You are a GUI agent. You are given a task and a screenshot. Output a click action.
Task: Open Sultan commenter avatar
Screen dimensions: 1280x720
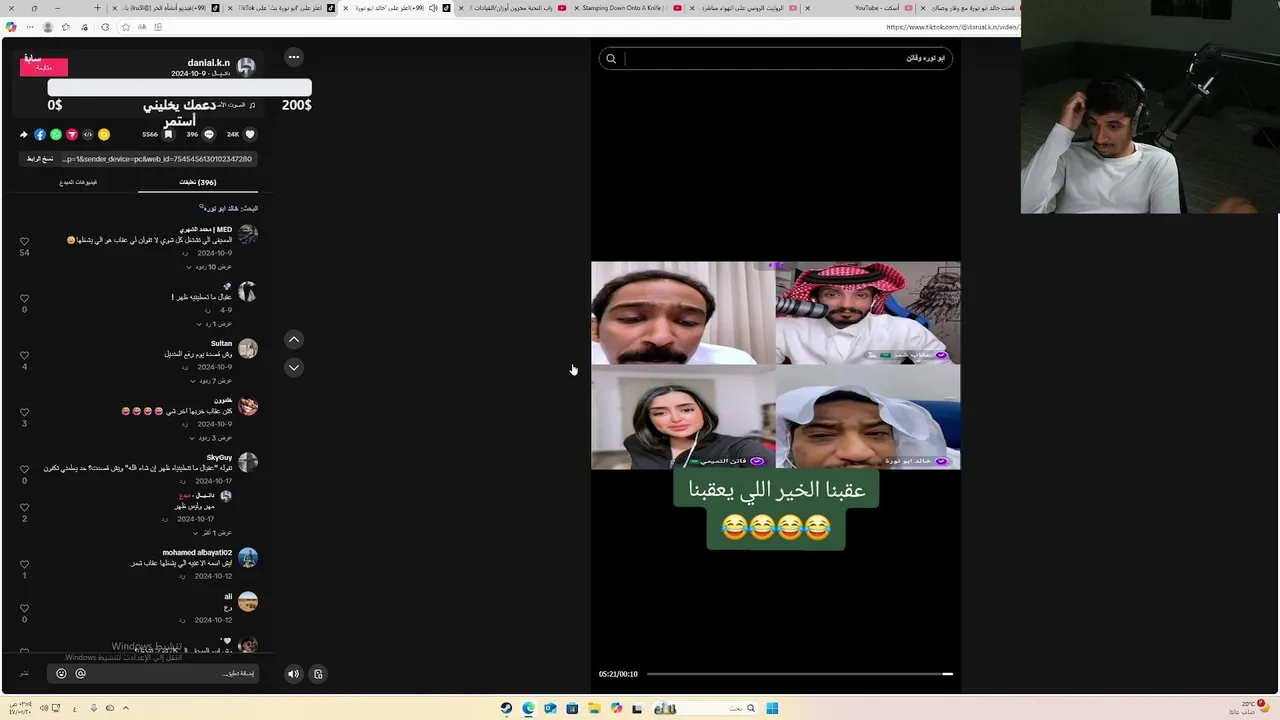[x=248, y=348]
